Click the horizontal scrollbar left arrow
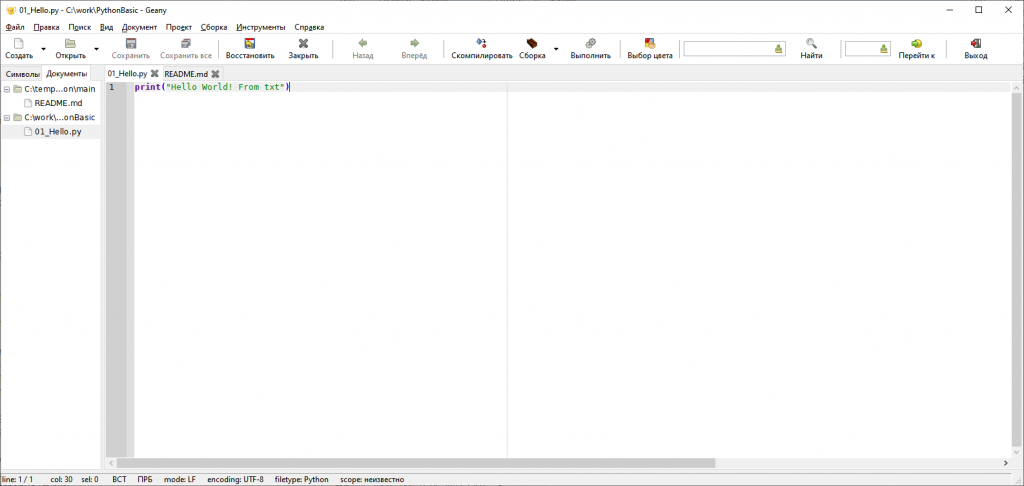 112,462
